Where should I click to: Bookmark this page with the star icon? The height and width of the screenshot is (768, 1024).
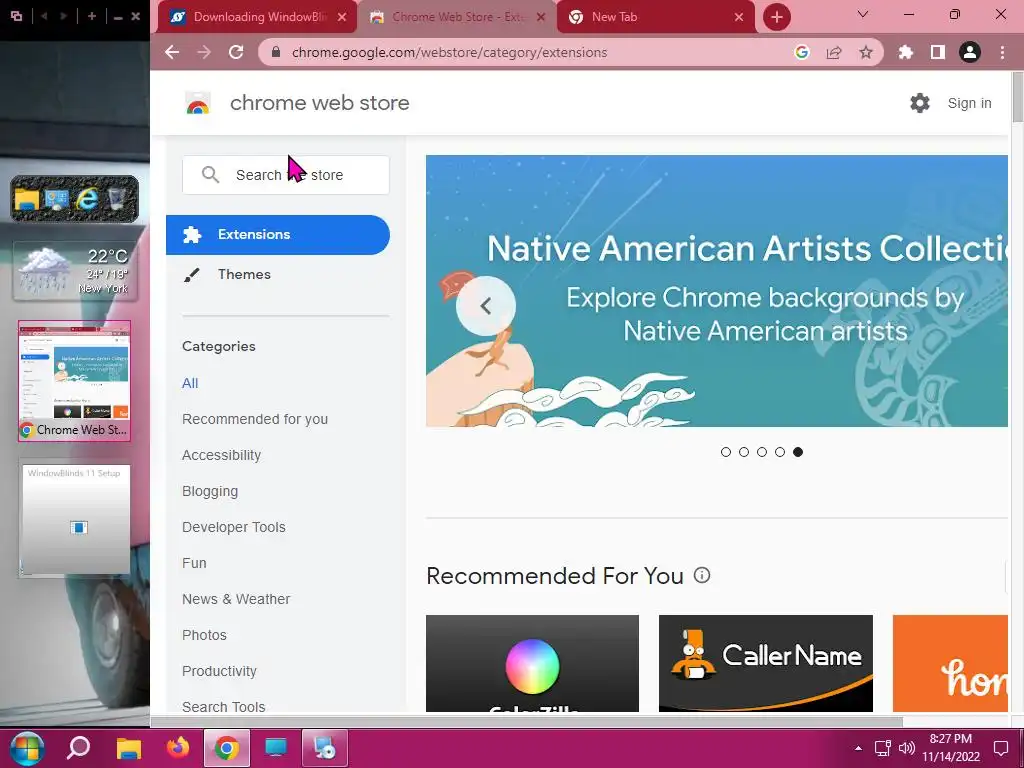click(866, 52)
